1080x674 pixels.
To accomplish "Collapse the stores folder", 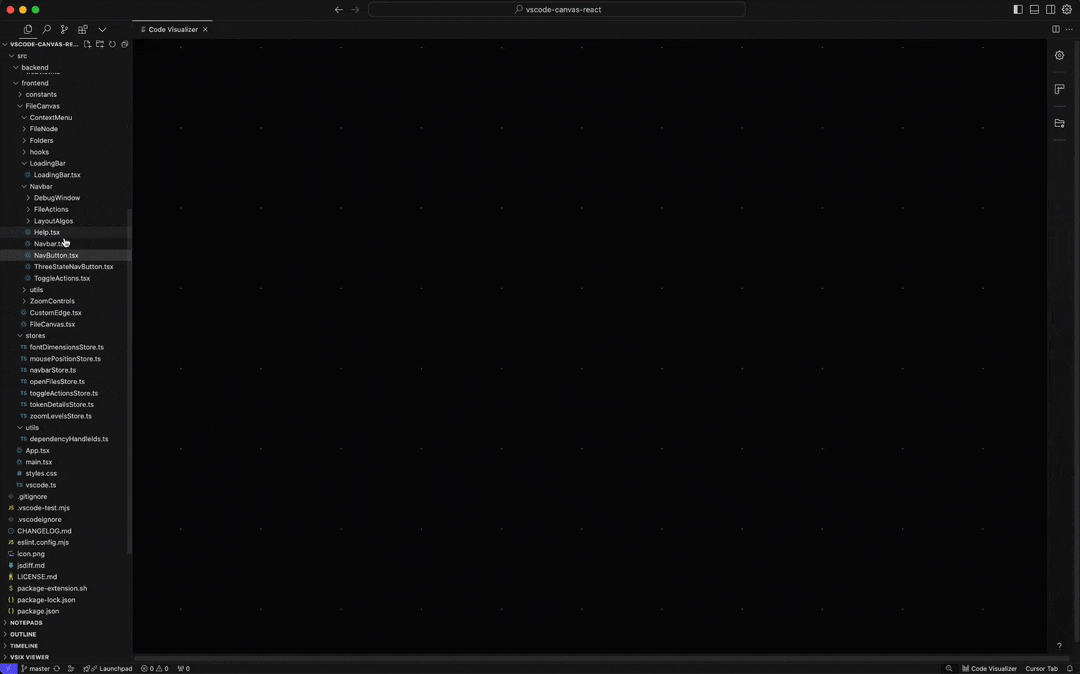I will [x=35, y=336].
